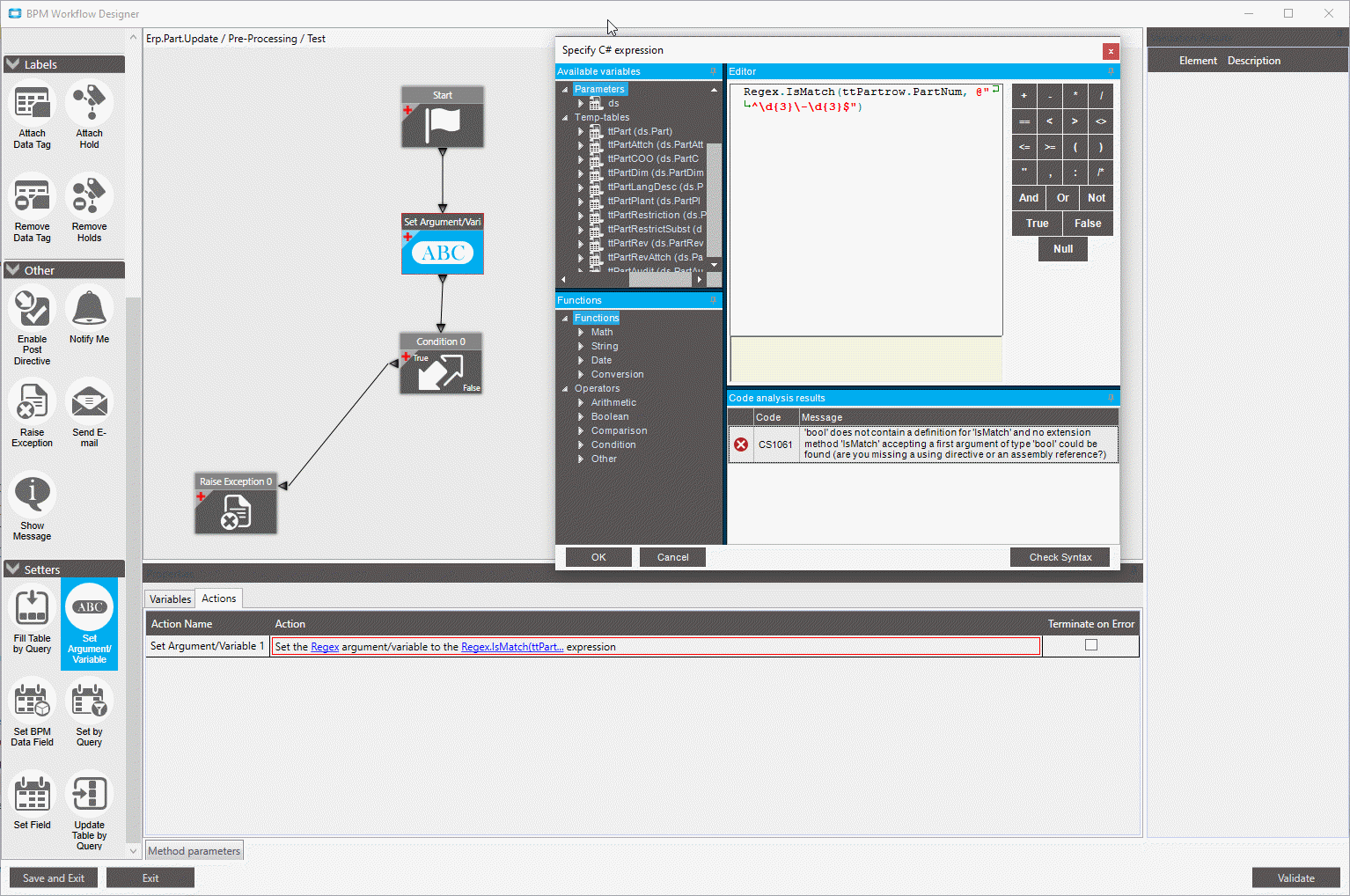
Task: Switch to the Actions tab
Action: 218,599
